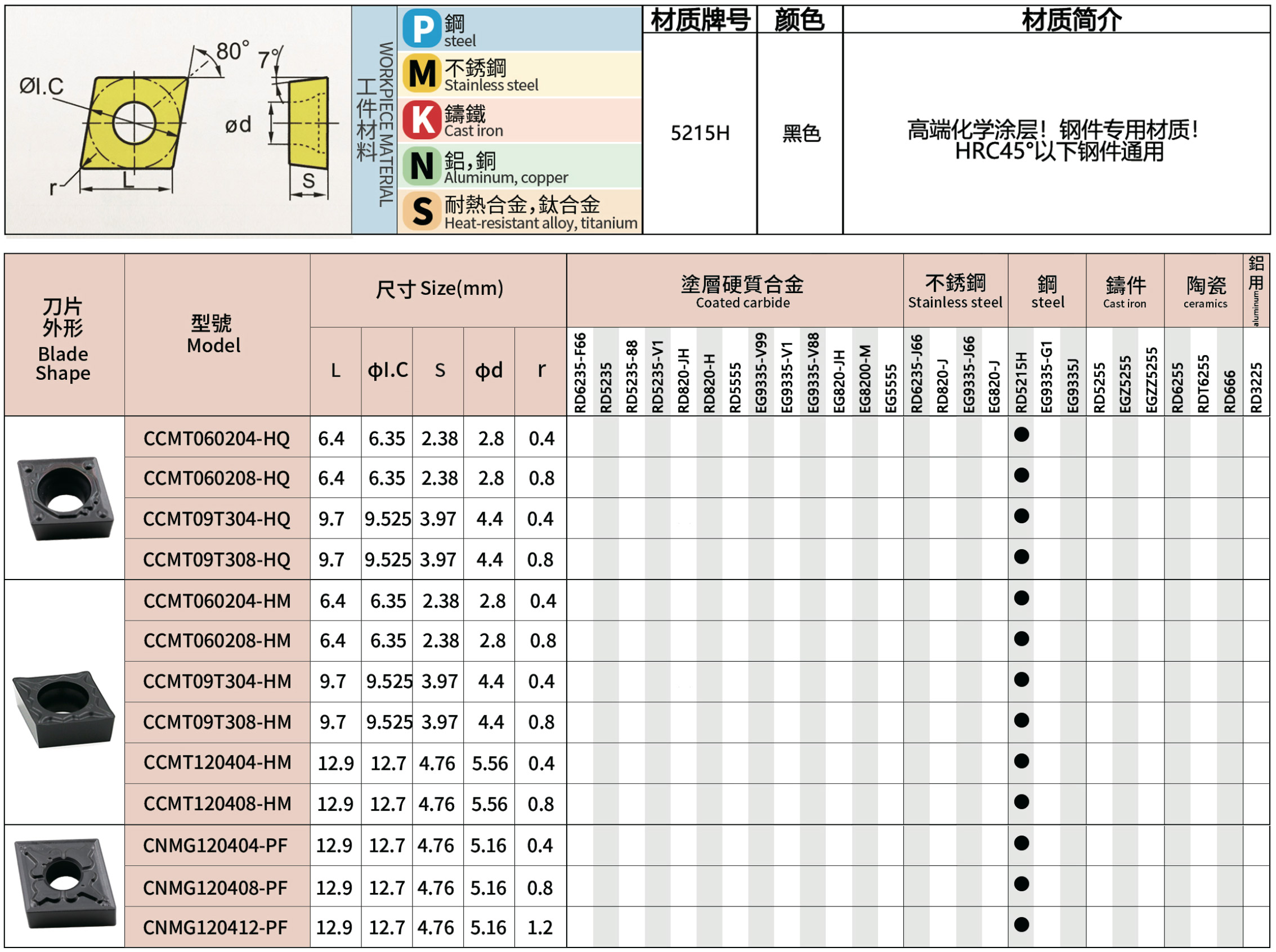1276x952 pixels.
Task: Click the φI.C size column header
Action: 387,370
